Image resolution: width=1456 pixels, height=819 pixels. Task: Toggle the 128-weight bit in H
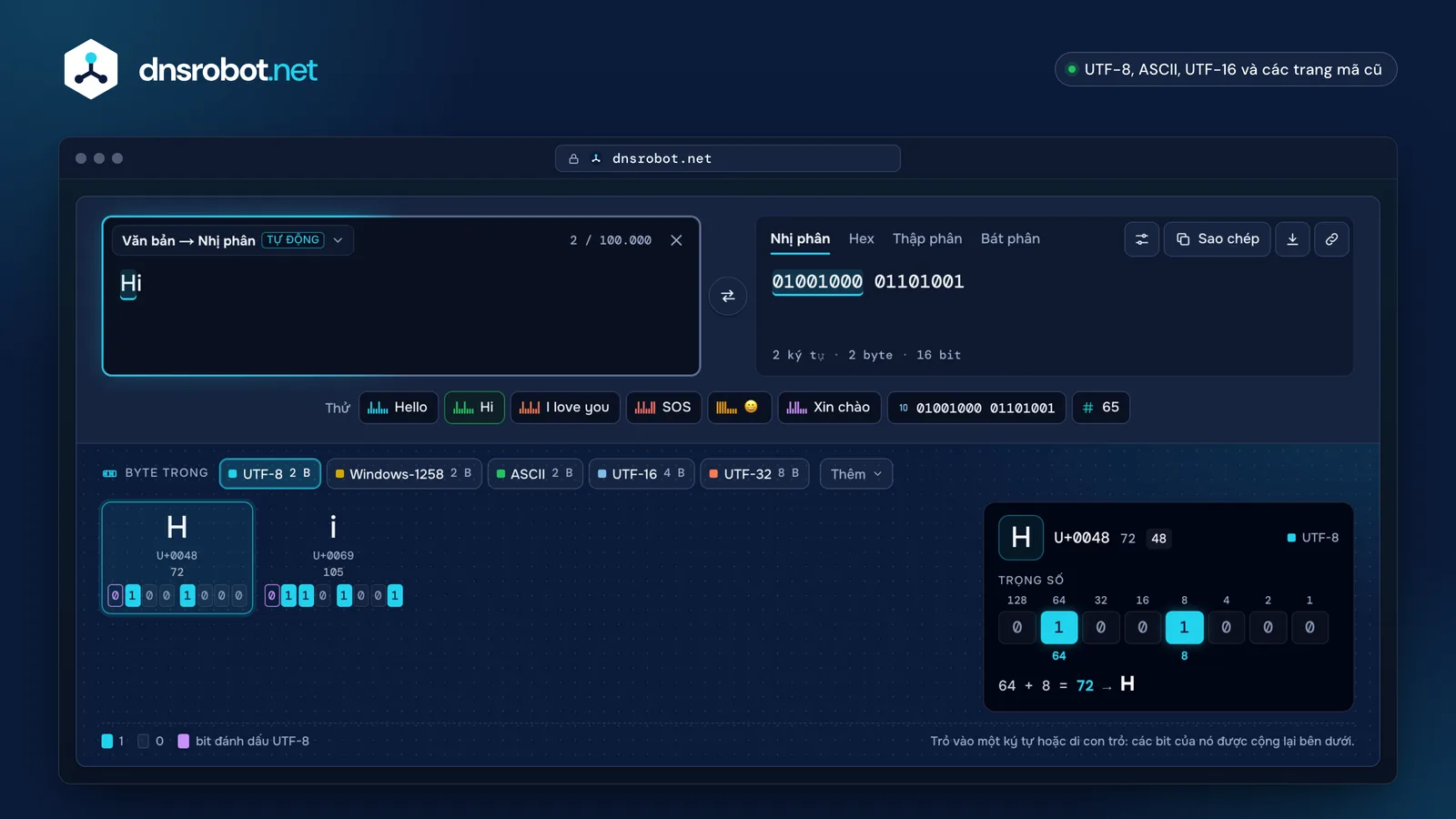pyautogui.click(x=1017, y=627)
